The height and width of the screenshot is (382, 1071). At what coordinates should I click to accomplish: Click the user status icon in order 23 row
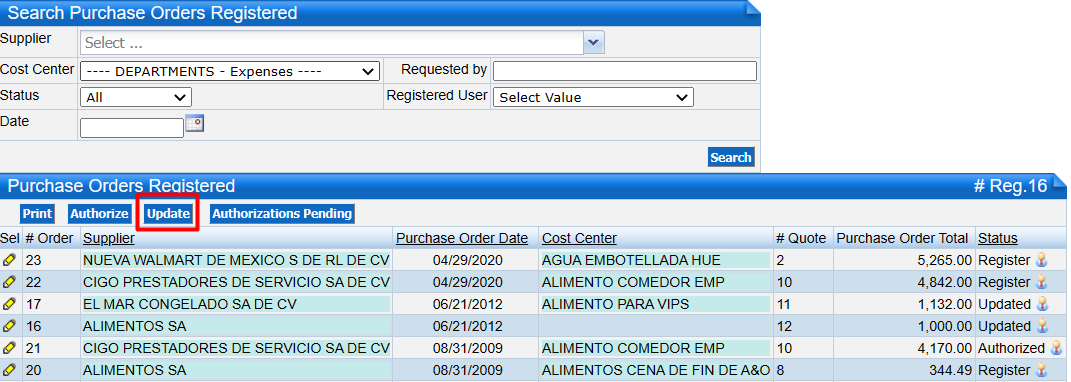click(x=1041, y=260)
